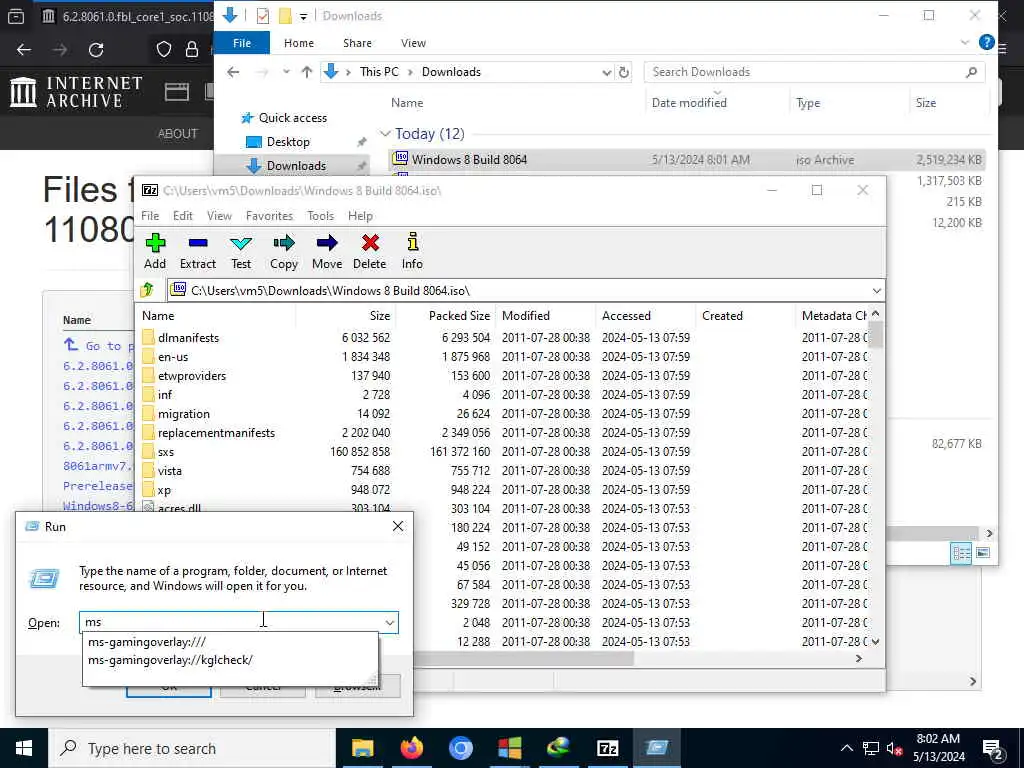Screen dimensions: 1024x768
Task: Click the taskbar search box
Action: click(192, 748)
